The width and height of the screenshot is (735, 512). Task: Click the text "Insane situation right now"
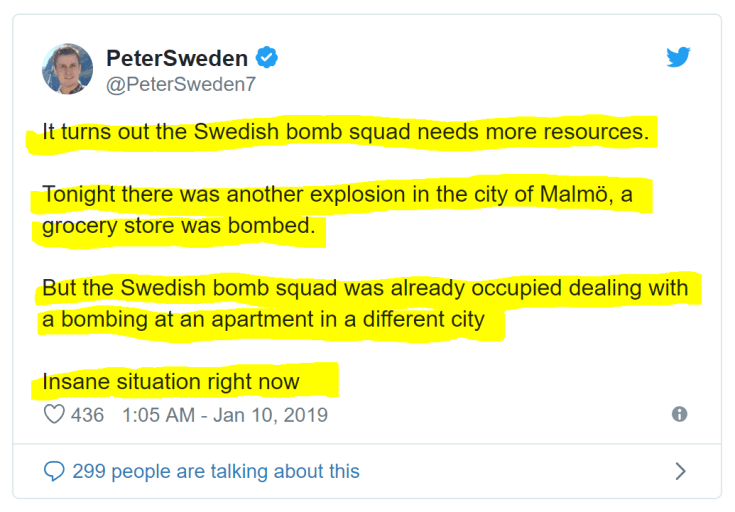[x=170, y=382]
